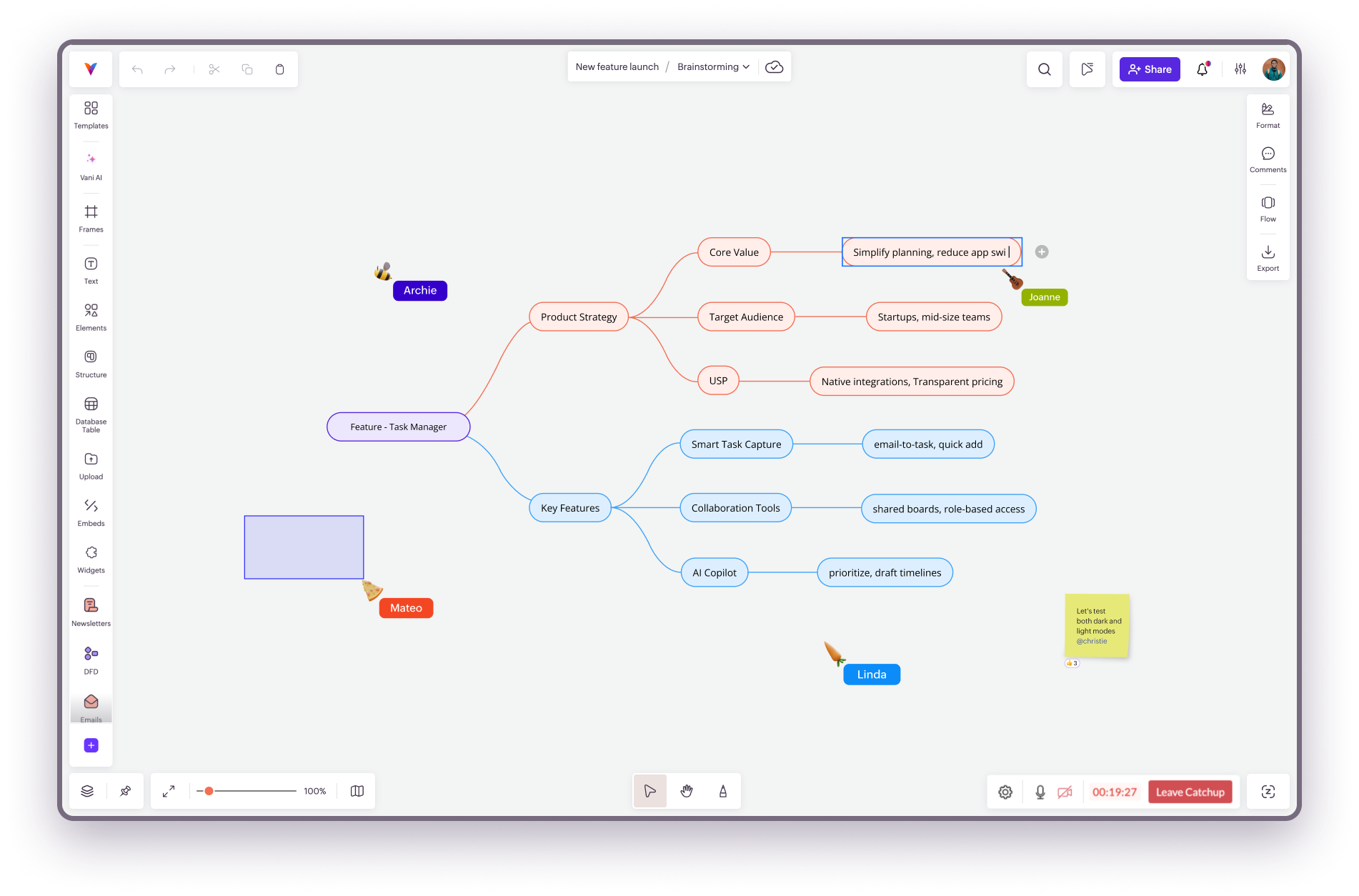Open the Embeds tool
The width and height of the screenshot is (1359, 896).
pyautogui.click(x=91, y=512)
